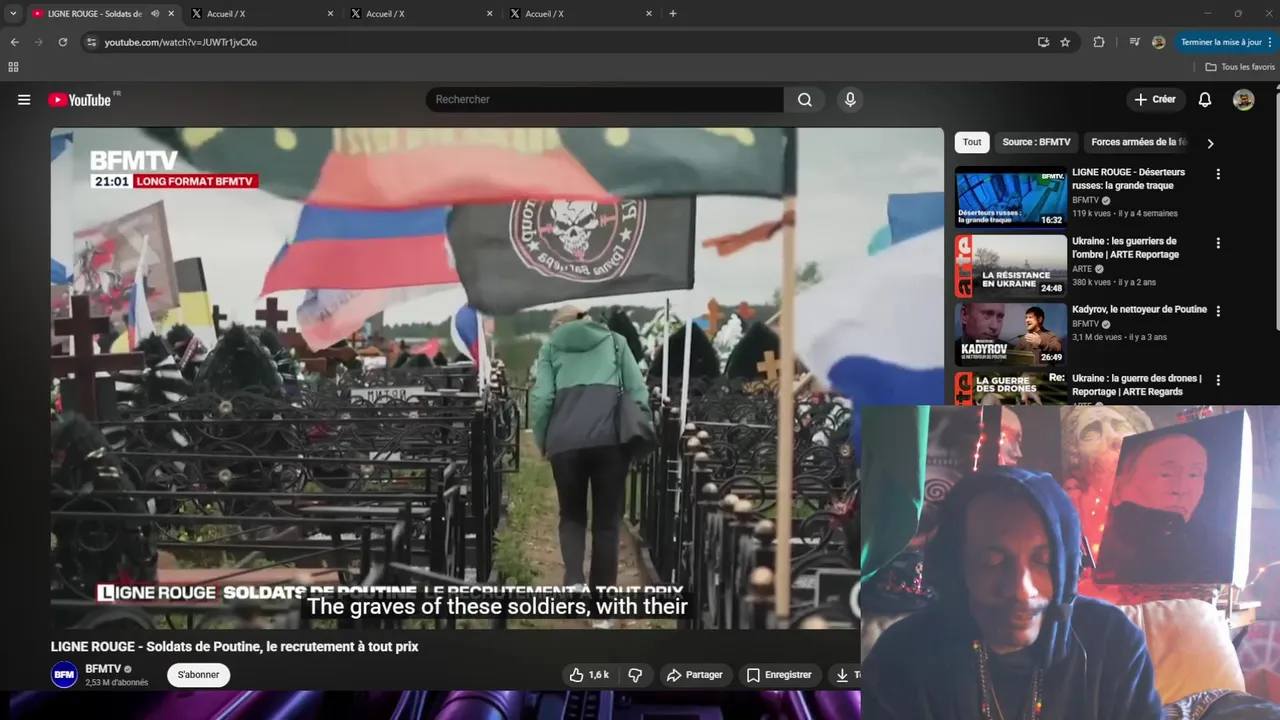Viewport: 1280px width, 720px height.
Task: Close the LIGNE ROUGE tab
Action: [171, 14]
